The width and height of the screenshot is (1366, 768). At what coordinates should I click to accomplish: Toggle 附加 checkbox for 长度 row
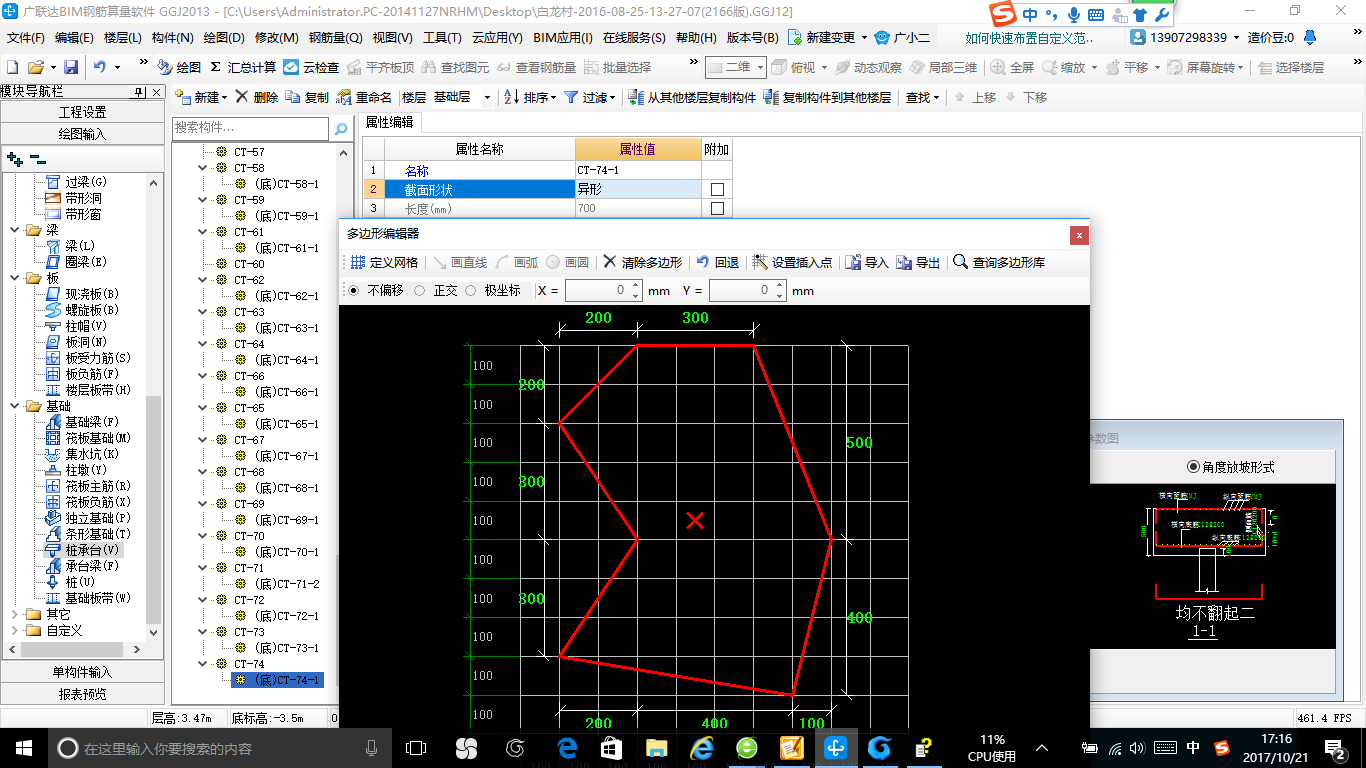717,209
